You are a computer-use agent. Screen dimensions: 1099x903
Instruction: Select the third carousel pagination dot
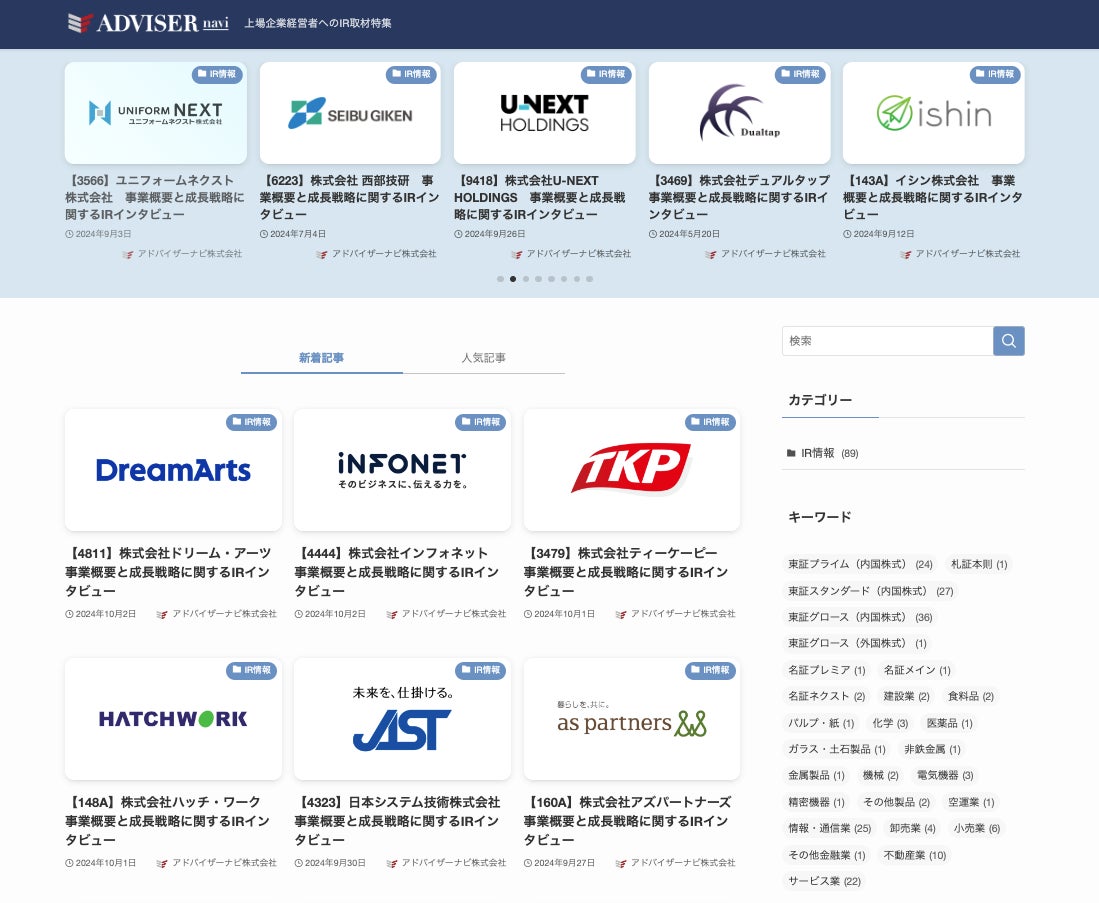526,279
